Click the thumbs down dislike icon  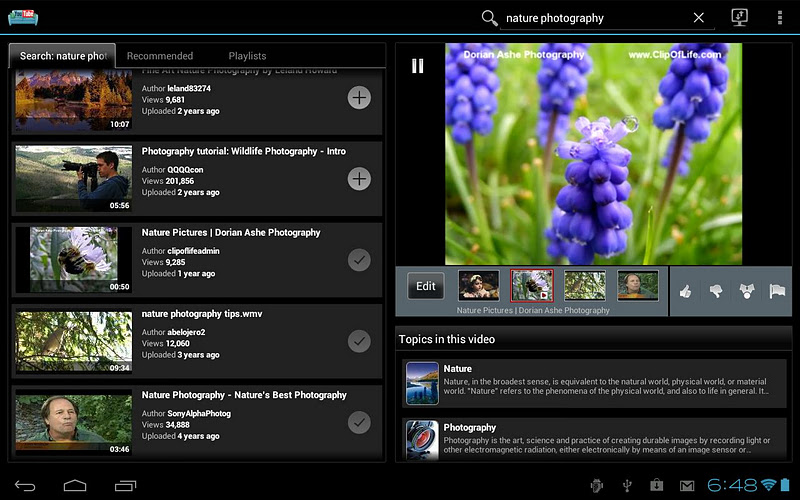click(716, 291)
